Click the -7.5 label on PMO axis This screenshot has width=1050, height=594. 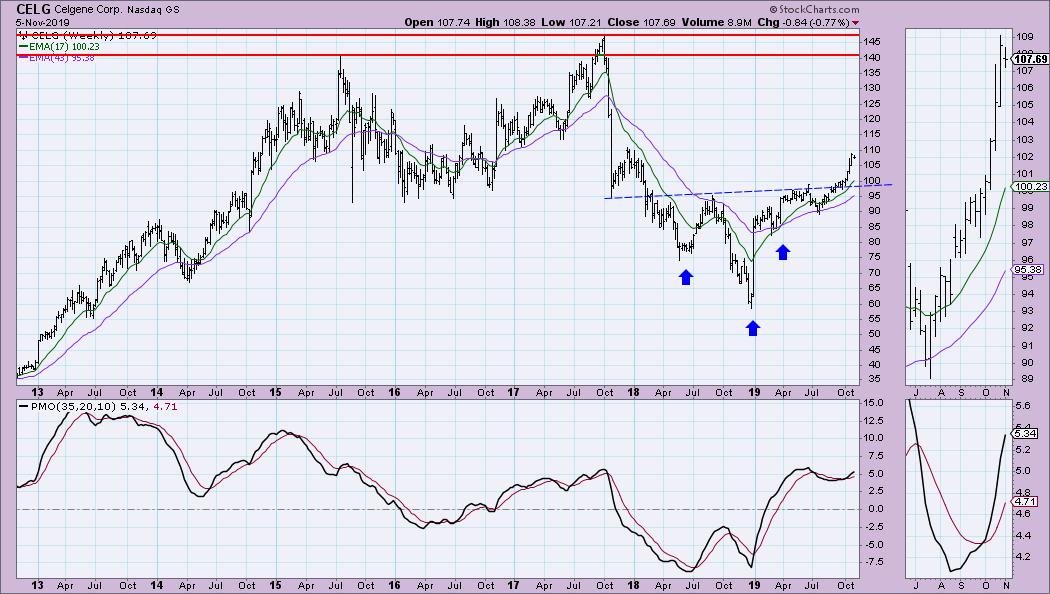(873, 562)
